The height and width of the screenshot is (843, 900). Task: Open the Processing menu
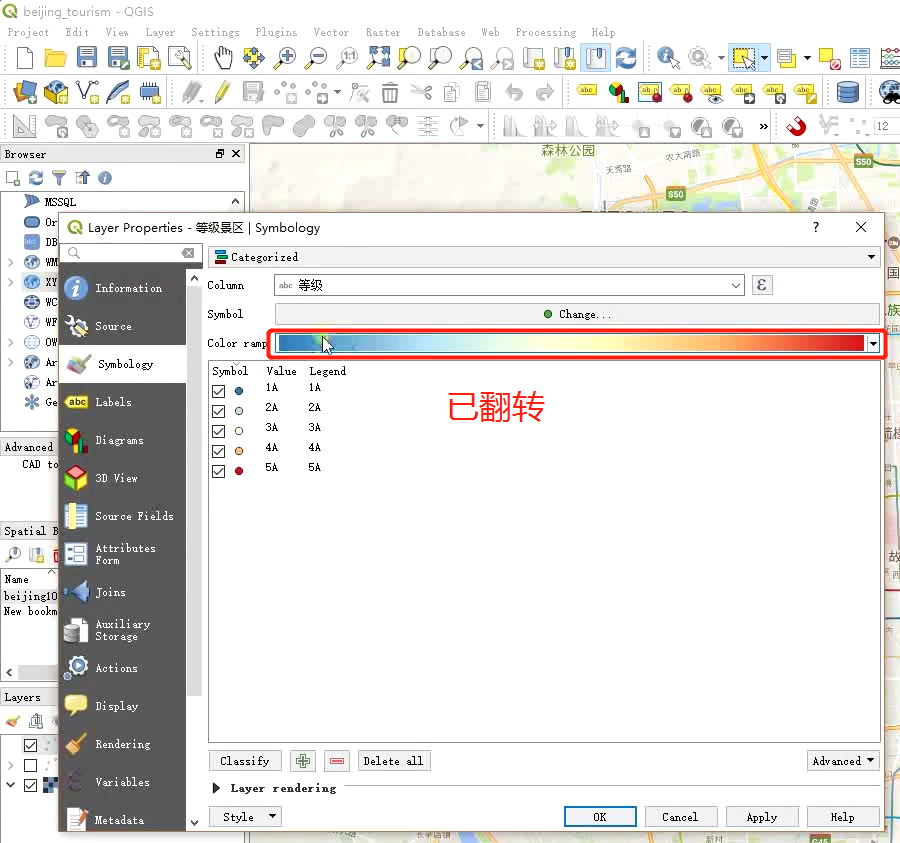pos(545,32)
